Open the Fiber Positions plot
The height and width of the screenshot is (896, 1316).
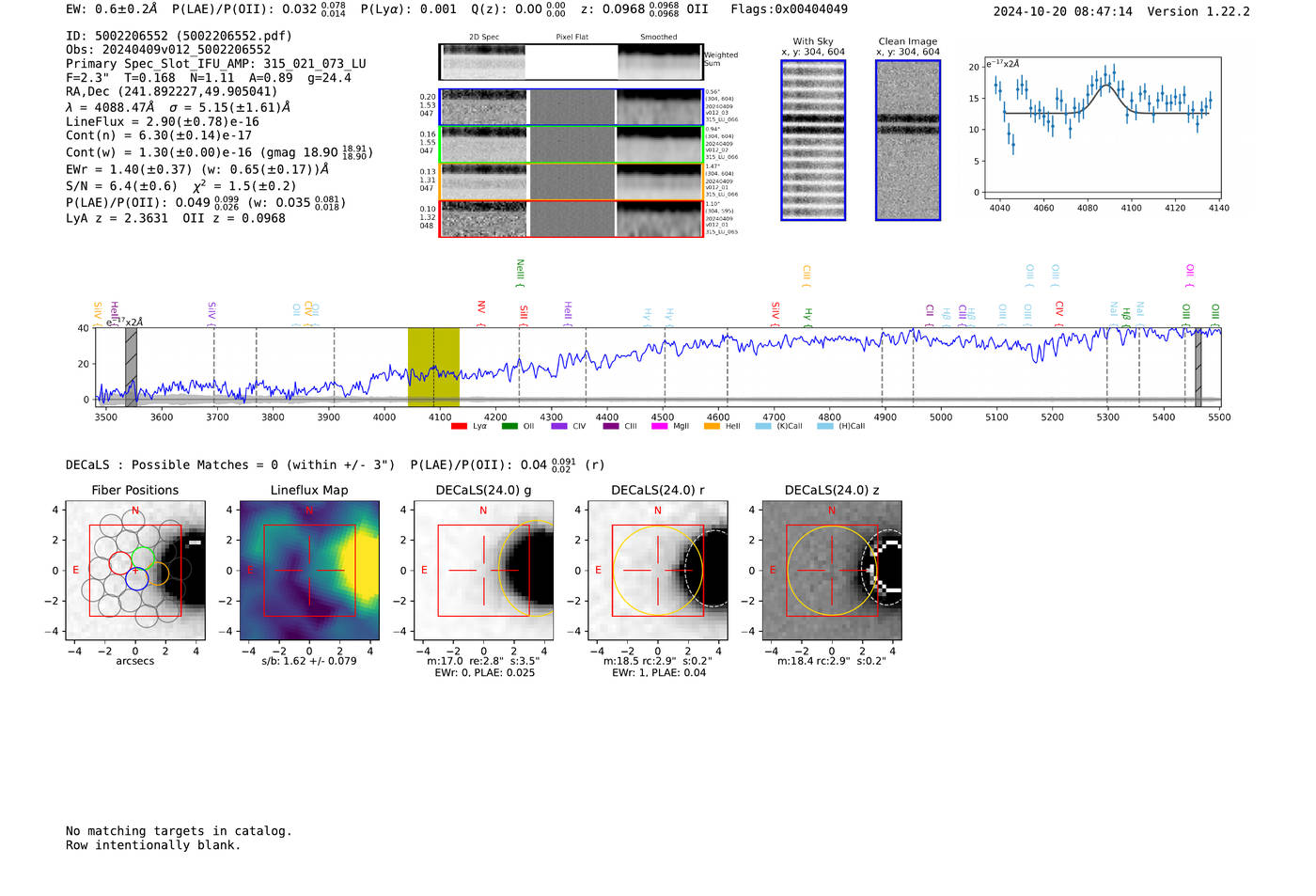click(135, 571)
